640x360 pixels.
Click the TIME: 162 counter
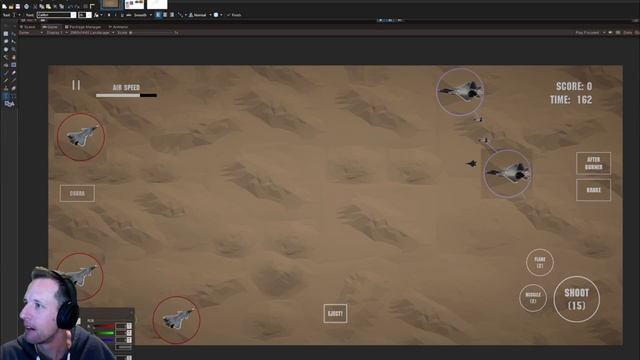click(571, 100)
